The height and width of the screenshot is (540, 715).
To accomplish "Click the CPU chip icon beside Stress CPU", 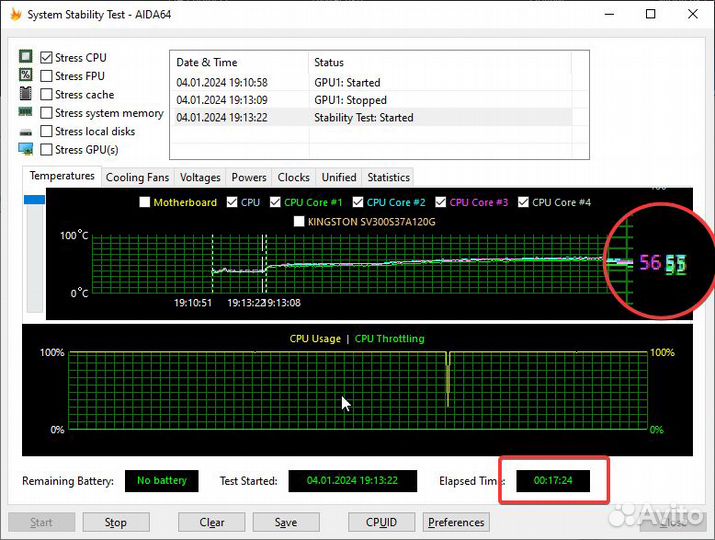I will tap(26, 58).
